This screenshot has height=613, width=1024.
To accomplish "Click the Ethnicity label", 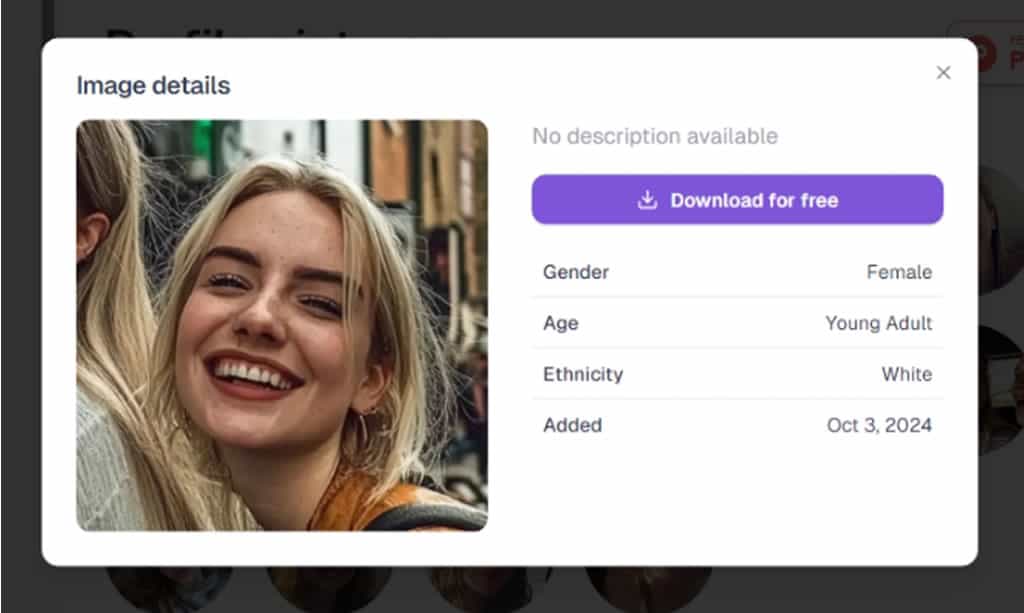I will point(583,374).
